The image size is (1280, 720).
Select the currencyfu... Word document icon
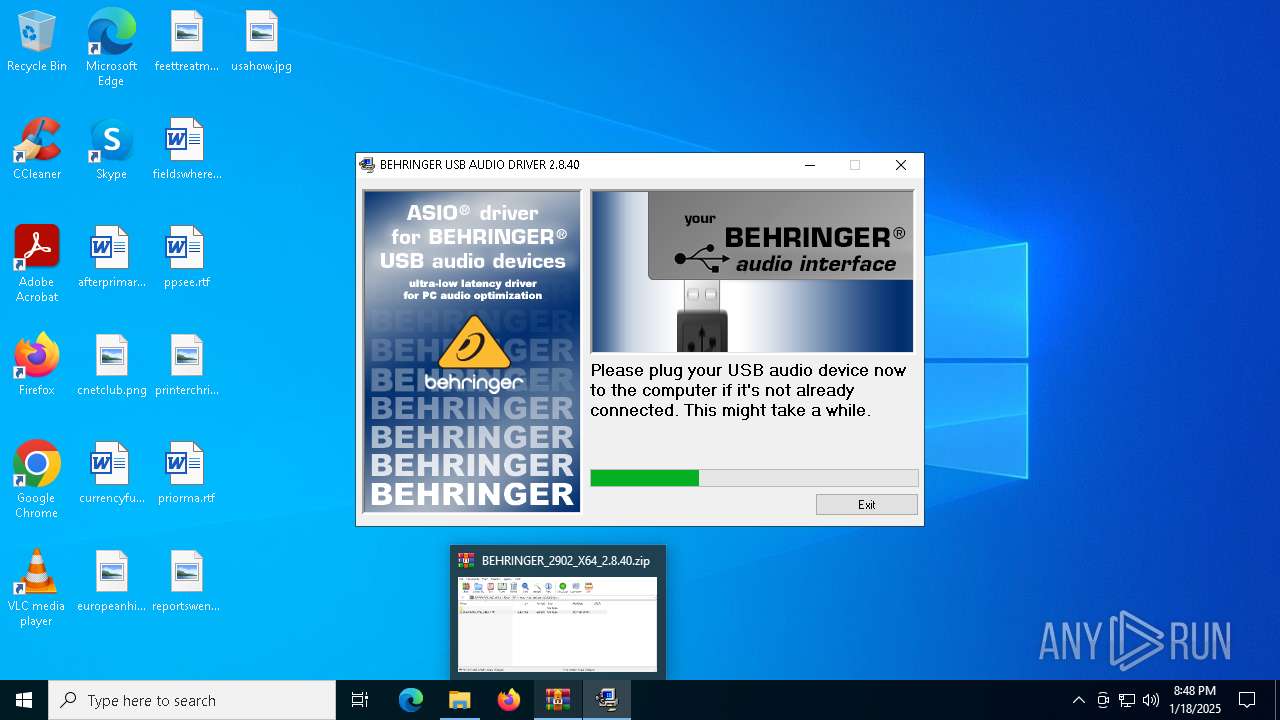tap(111, 474)
